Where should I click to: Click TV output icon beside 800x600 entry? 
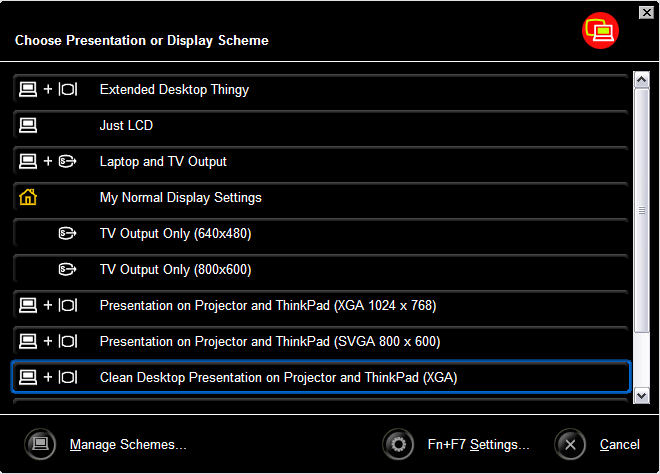[x=68, y=270]
